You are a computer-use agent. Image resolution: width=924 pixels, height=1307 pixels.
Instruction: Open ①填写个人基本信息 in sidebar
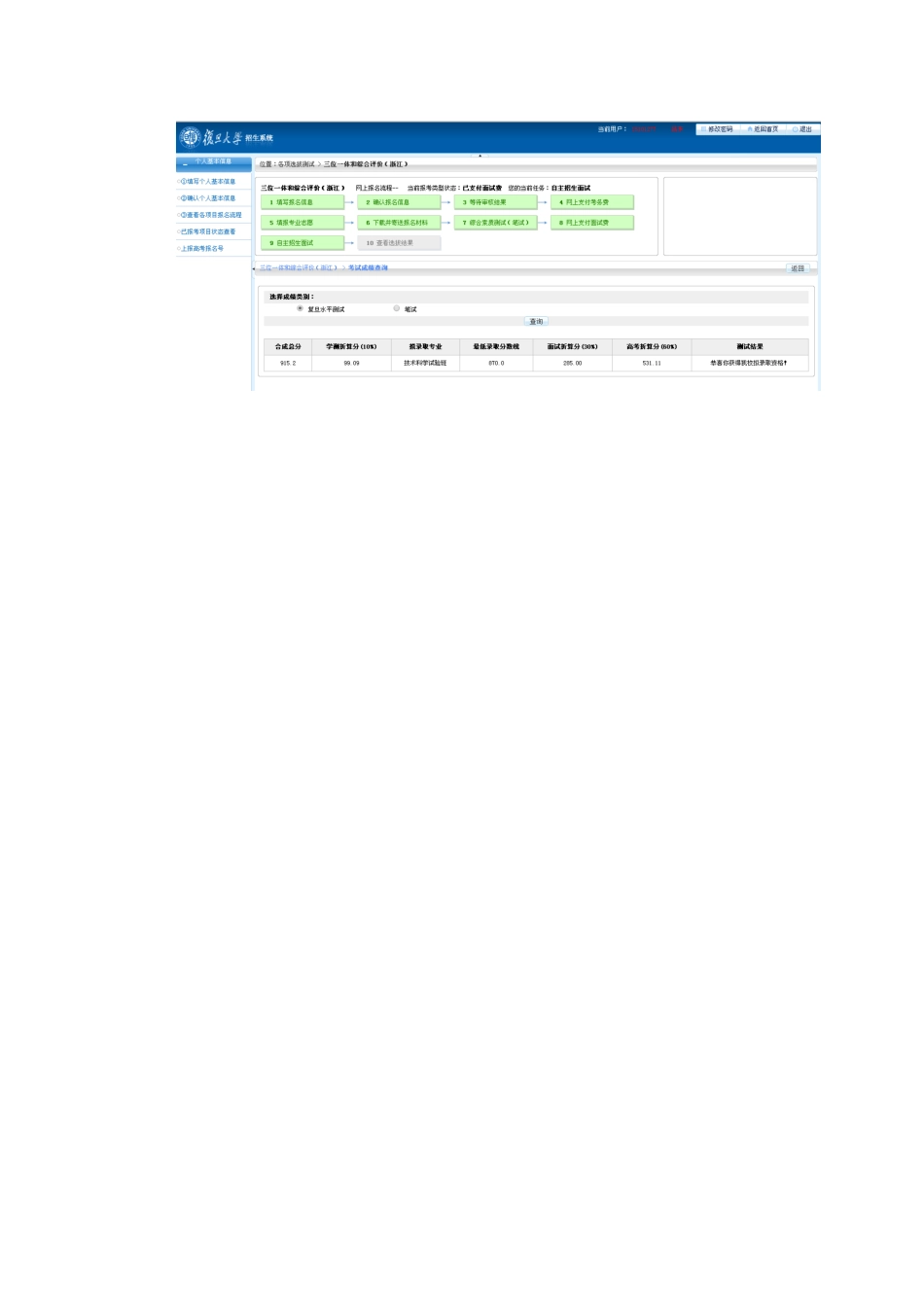[208, 182]
